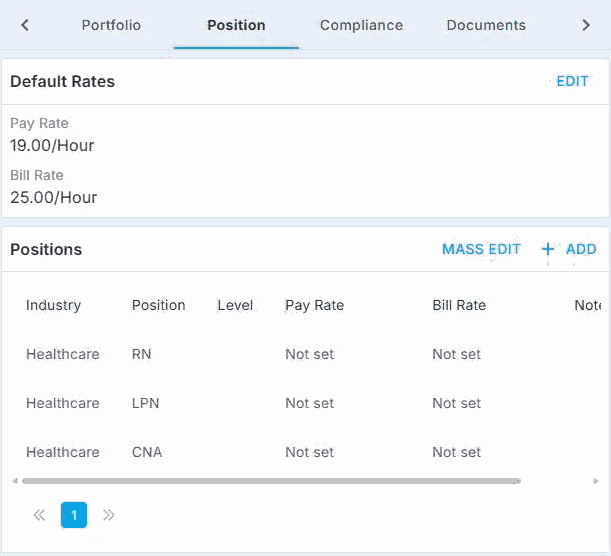Click Bill Rate 'Not set' in CNA row
The image size is (611, 556).
[456, 452]
